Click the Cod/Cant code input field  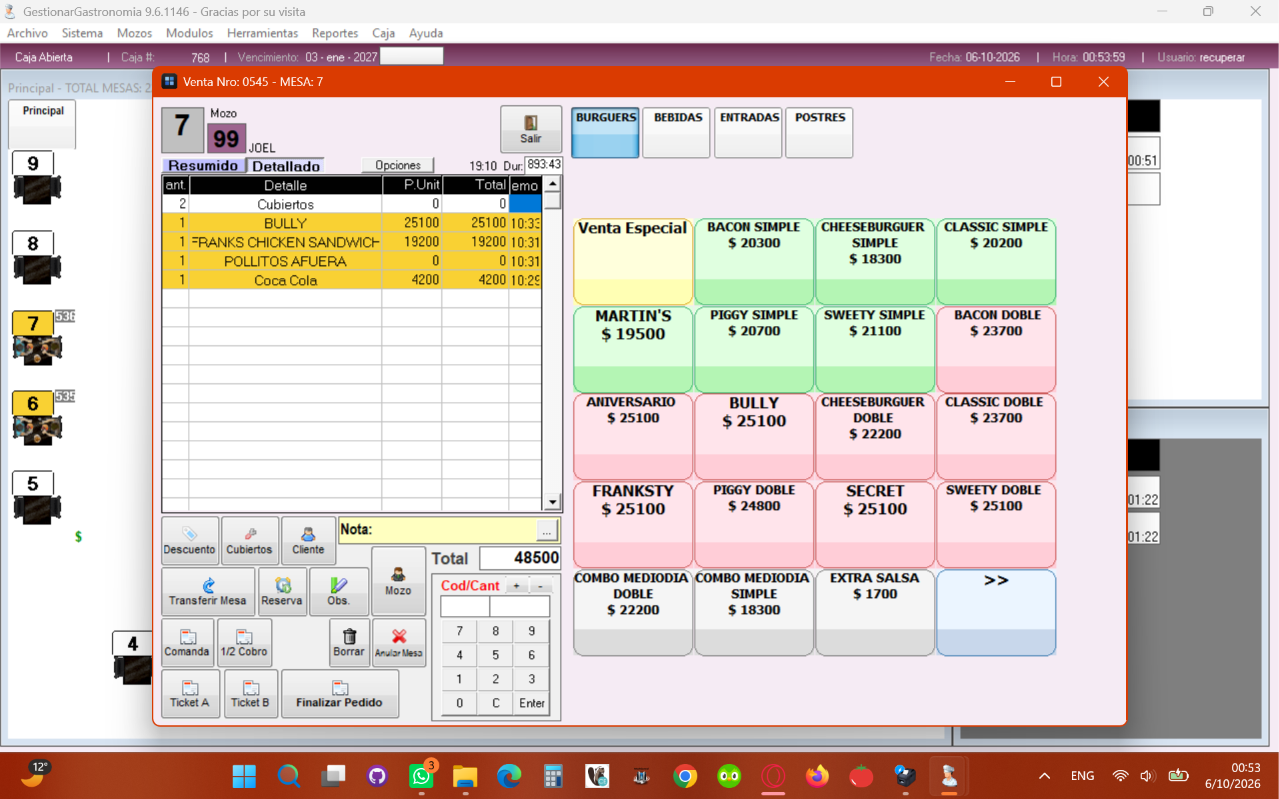point(465,607)
